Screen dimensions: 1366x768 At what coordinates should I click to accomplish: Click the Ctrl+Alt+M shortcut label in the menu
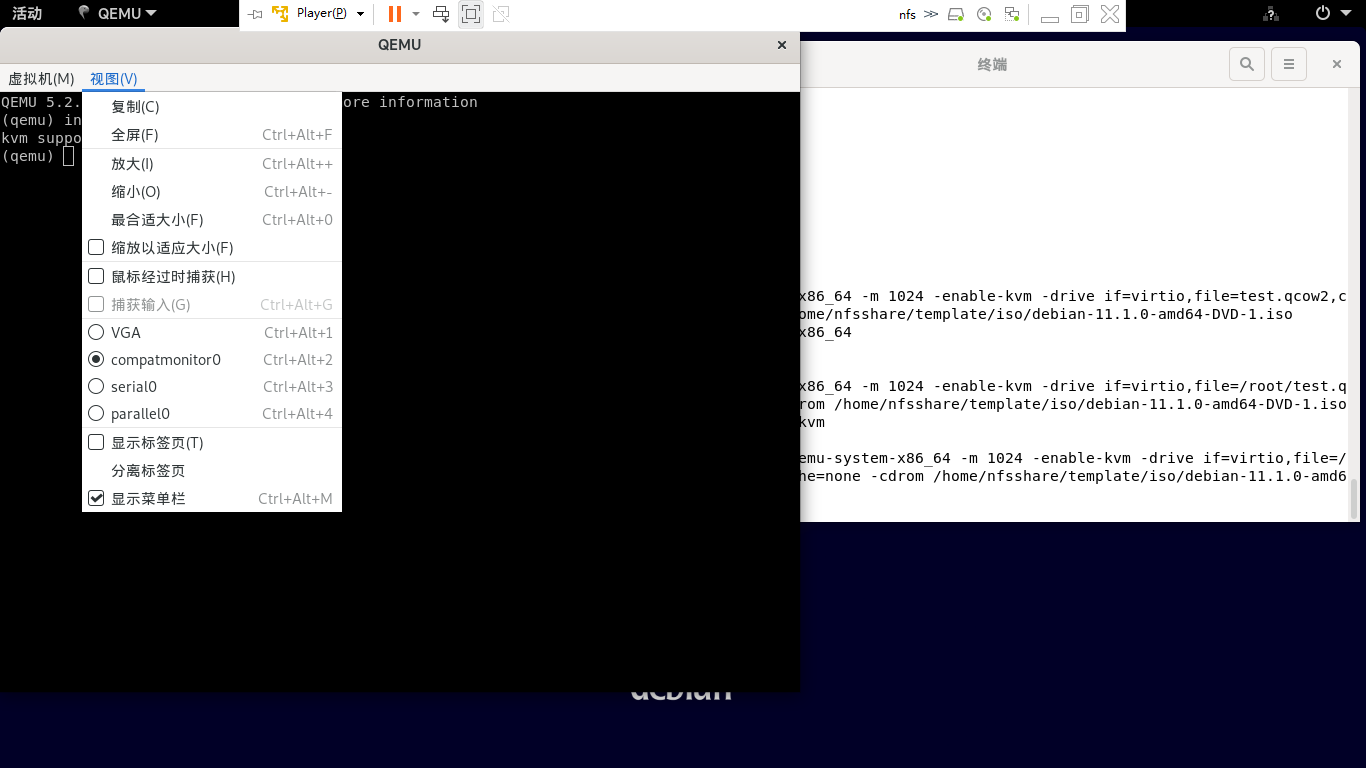point(295,498)
